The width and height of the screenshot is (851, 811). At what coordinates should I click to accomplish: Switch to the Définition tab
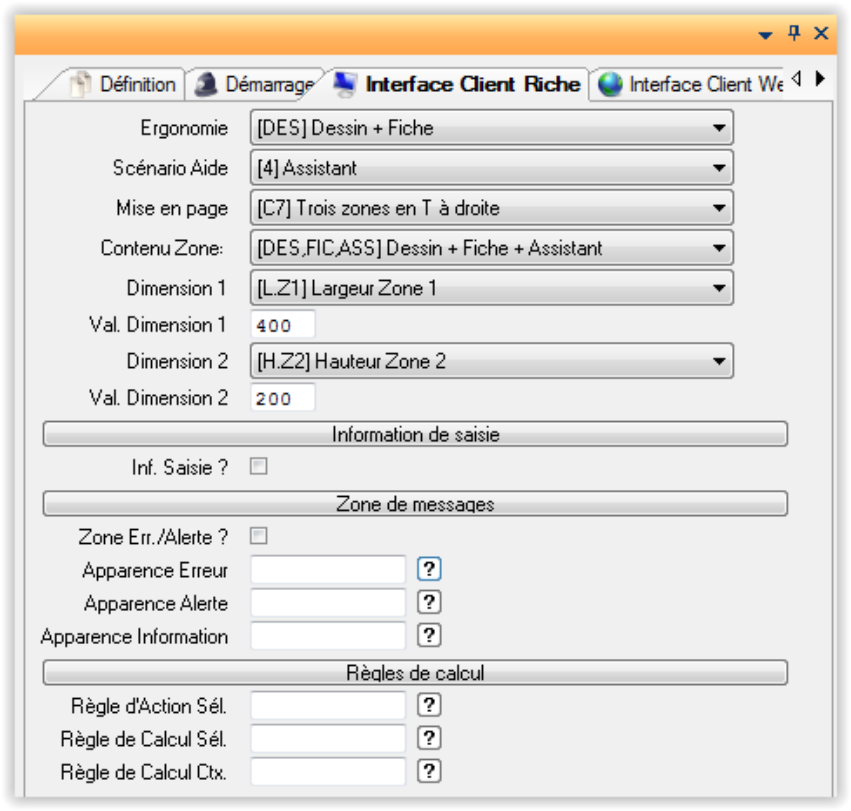[124, 85]
